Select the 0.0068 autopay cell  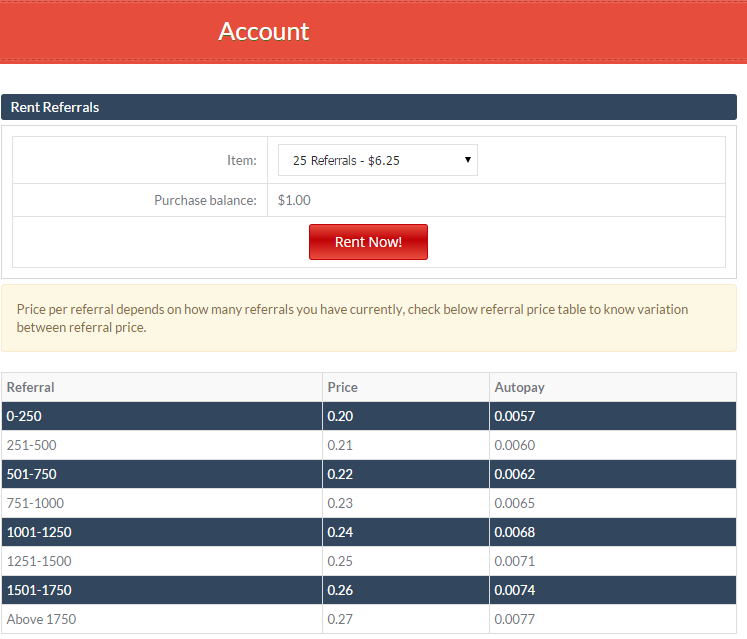coord(613,532)
